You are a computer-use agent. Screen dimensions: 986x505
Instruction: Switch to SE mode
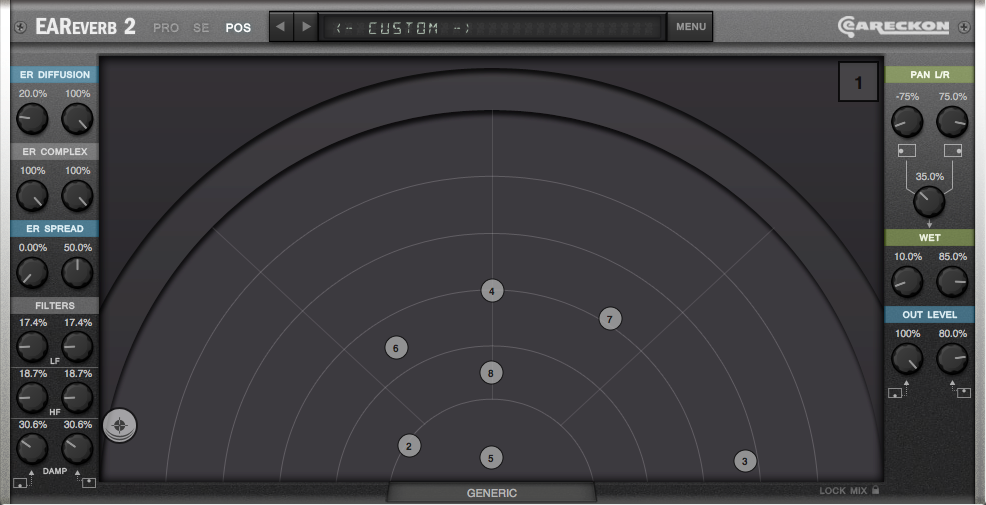pyautogui.click(x=201, y=28)
